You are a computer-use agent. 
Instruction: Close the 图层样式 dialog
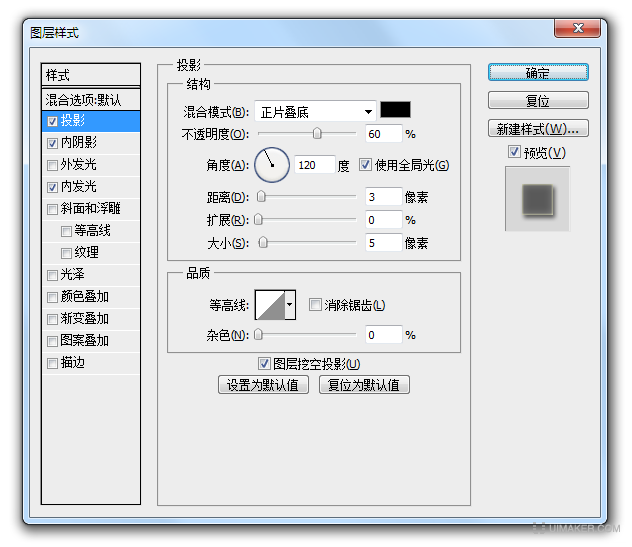(578, 28)
